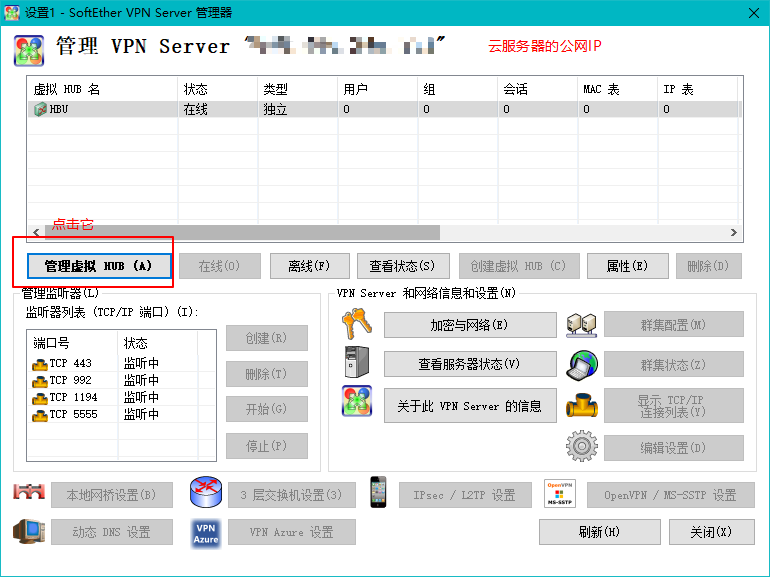Click the VPN Server manager logo icon
Screen dimensions: 770x577
[29, 51]
